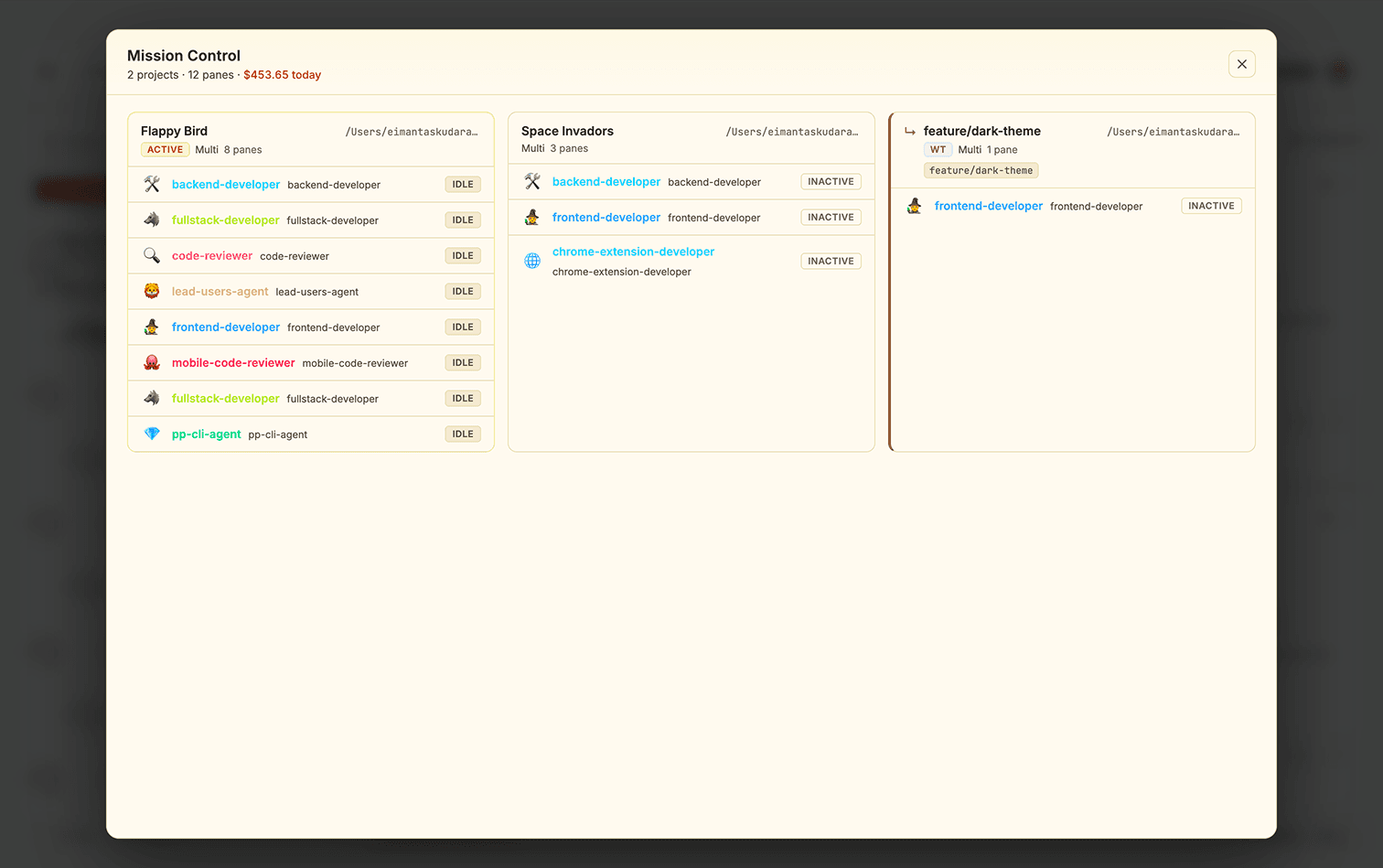Click the INACTIVE badge on the chrome-extension-developer row
This screenshot has height=868, width=1383.
(x=831, y=261)
